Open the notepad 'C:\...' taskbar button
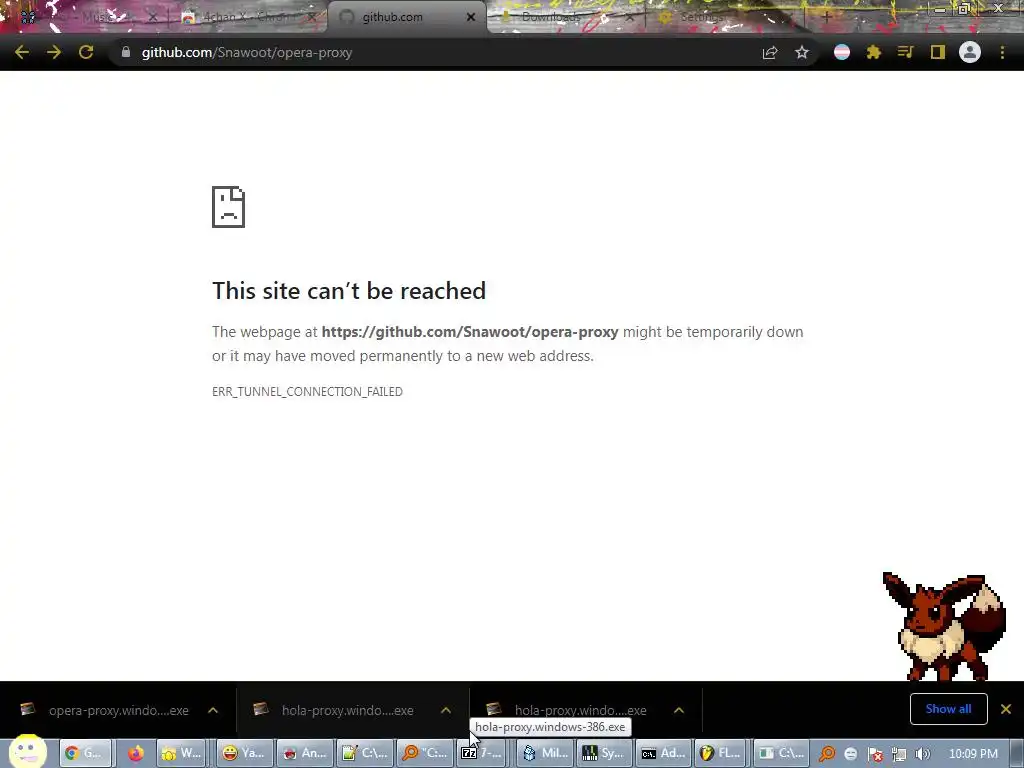Image resolution: width=1024 pixels, height=768 pixels. click(x=364, y=753)
